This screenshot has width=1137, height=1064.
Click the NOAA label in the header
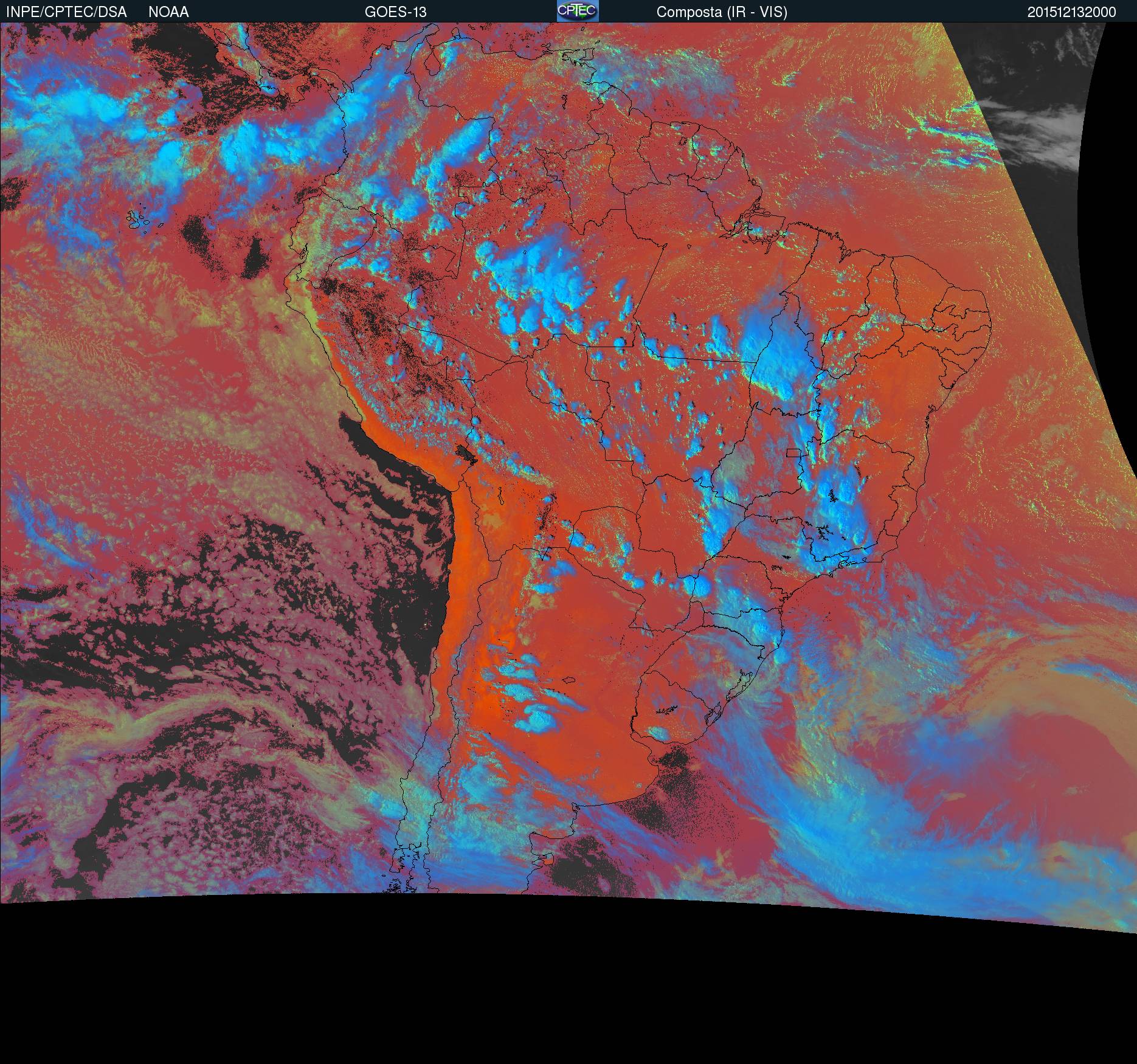coord(168,12)
